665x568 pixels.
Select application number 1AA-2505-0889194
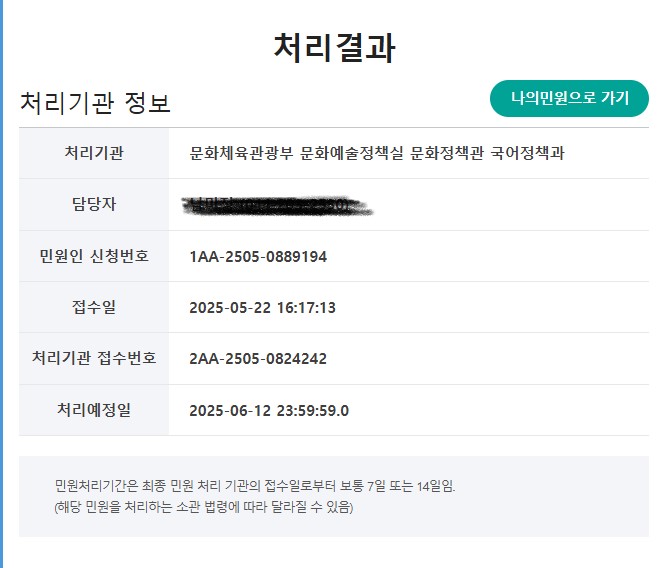(x=258, y=257)
